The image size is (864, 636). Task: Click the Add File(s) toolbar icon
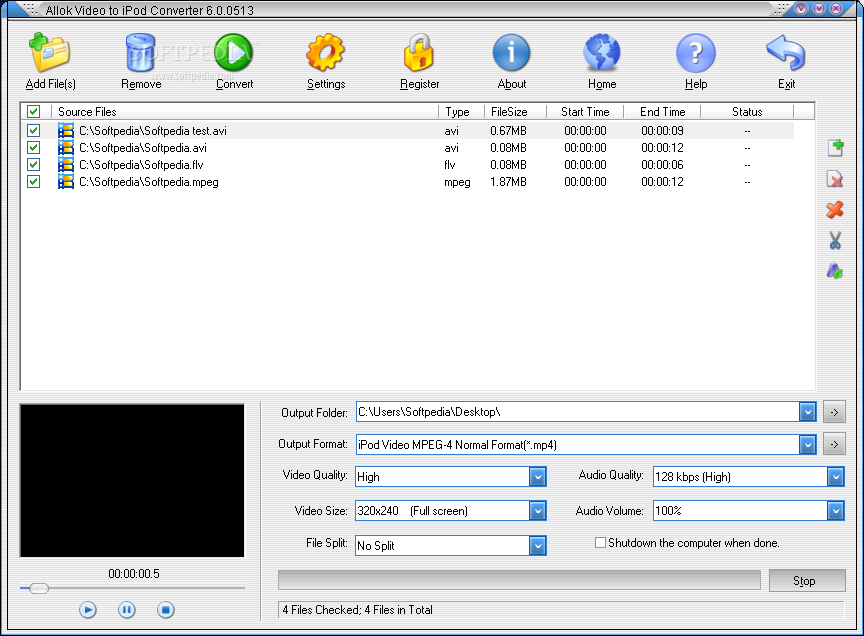pyautogui.click(x=50, y=53)
